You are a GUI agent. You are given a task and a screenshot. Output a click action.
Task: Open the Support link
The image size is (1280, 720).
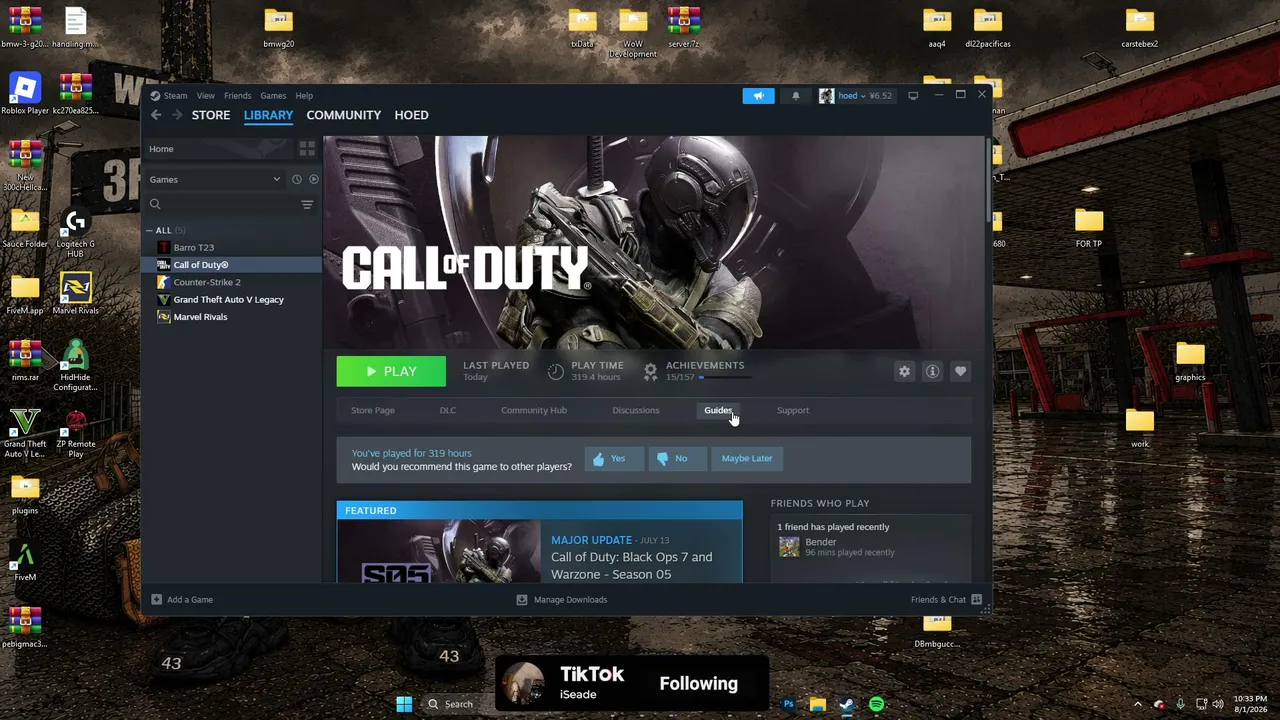click(793, 410)
